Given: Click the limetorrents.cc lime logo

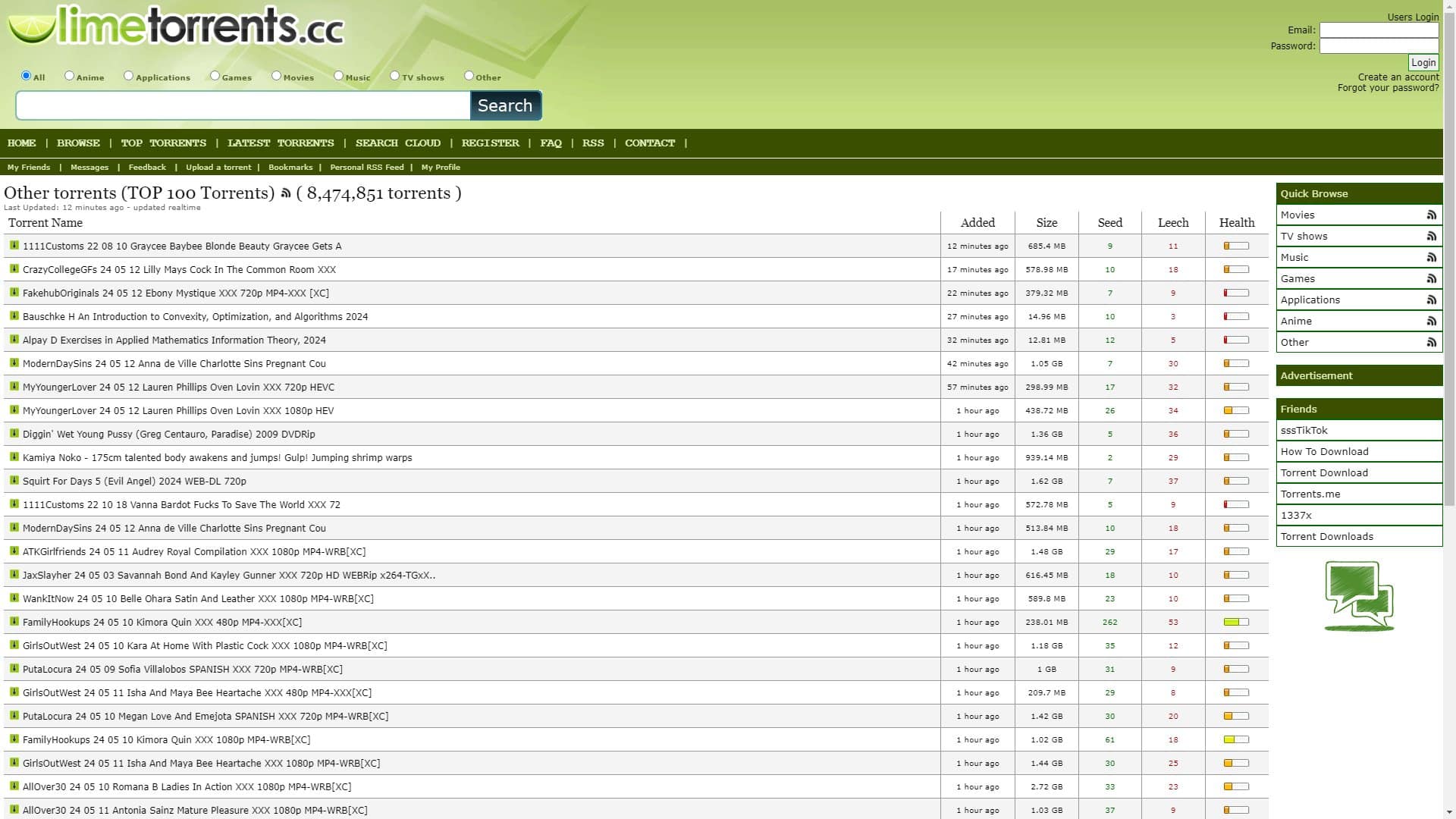Looking at the screenshot, I should point(176,26).
